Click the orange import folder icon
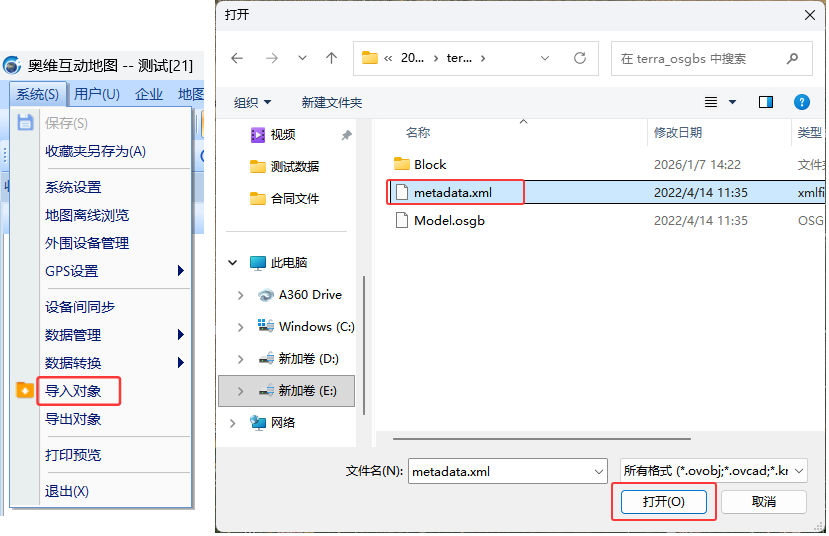Image resolution: width=829 pixels, height=536 pixels. 25,390
